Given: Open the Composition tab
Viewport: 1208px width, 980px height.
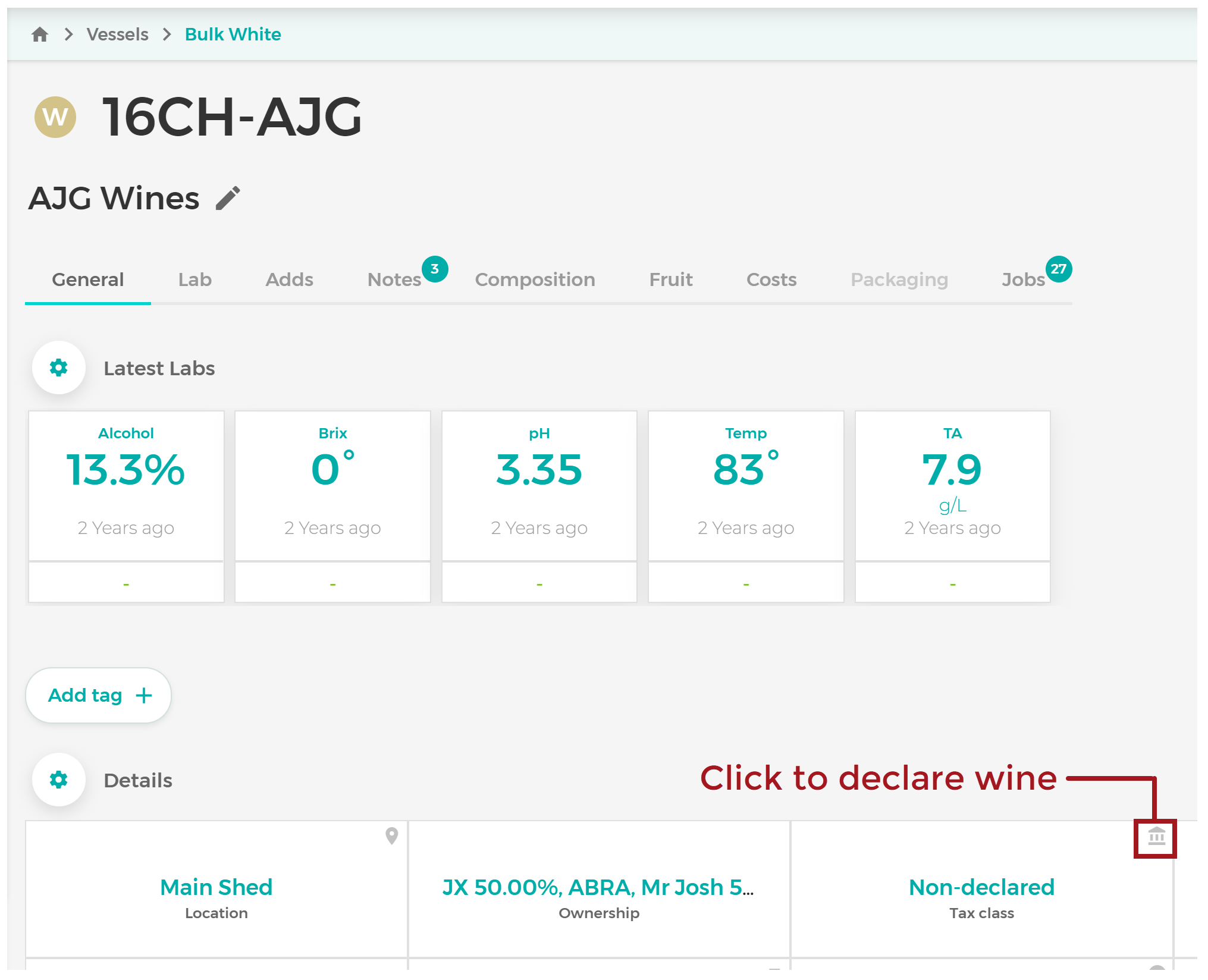Looking at the screenshot, I should point(535,279).
